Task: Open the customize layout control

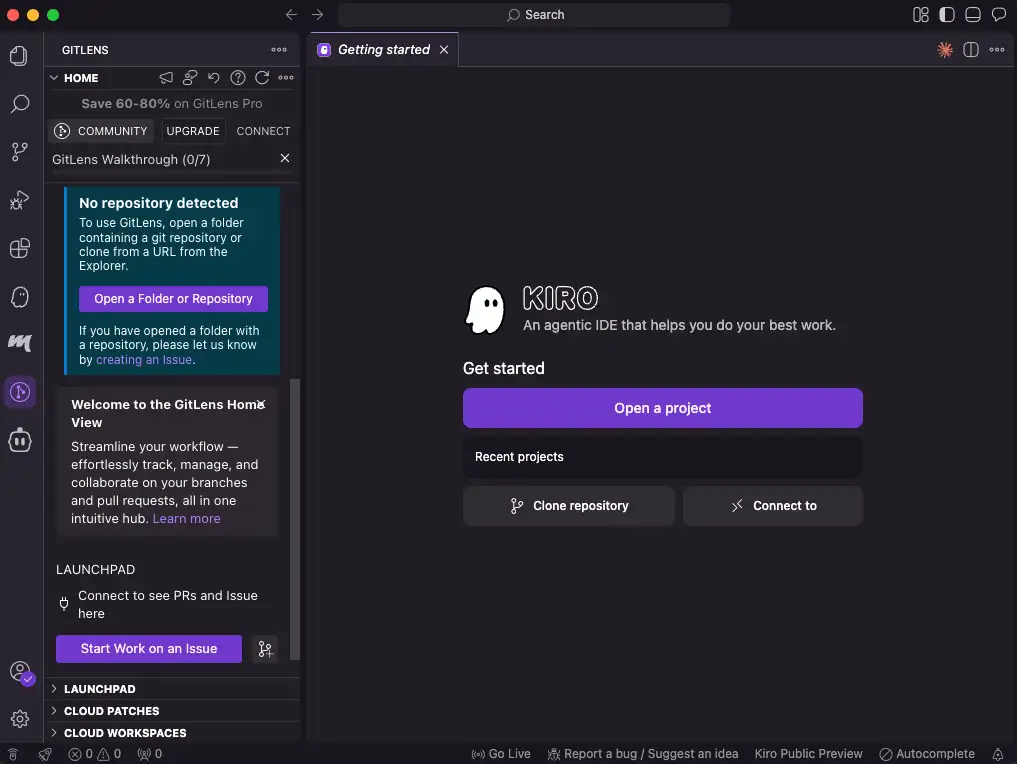Action: coord(921,15)
